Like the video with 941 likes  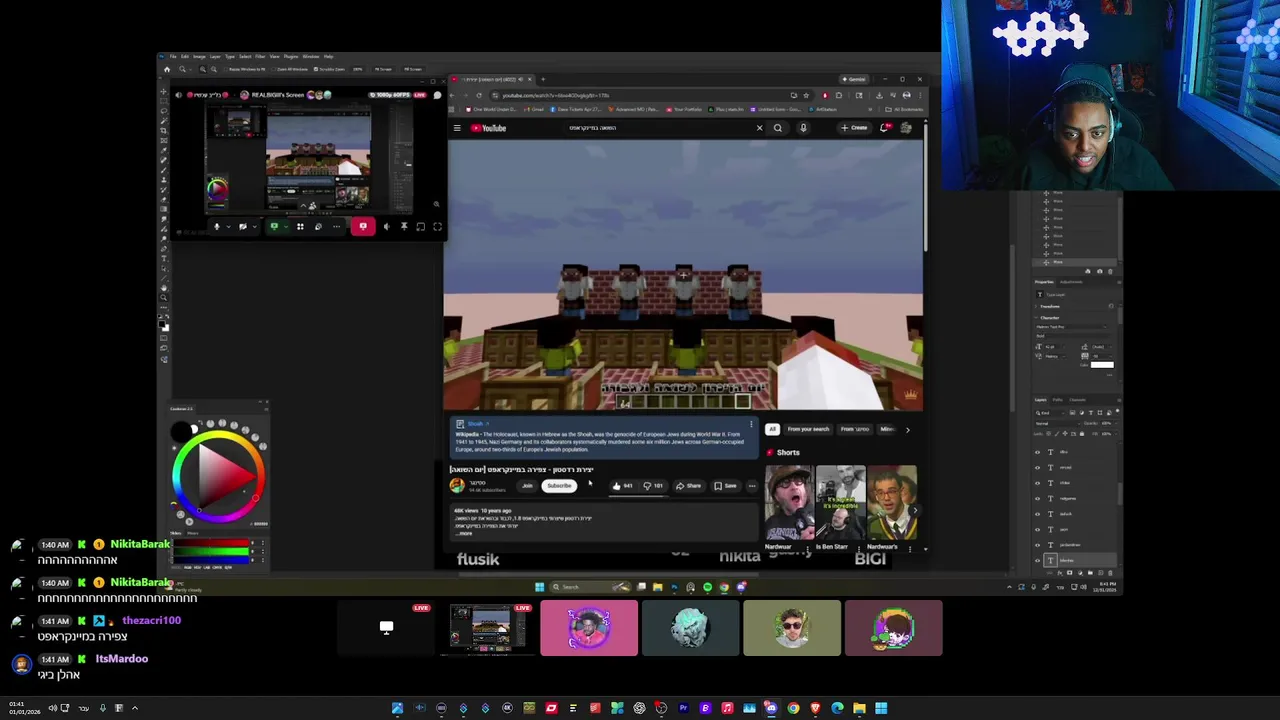(622, 486)
